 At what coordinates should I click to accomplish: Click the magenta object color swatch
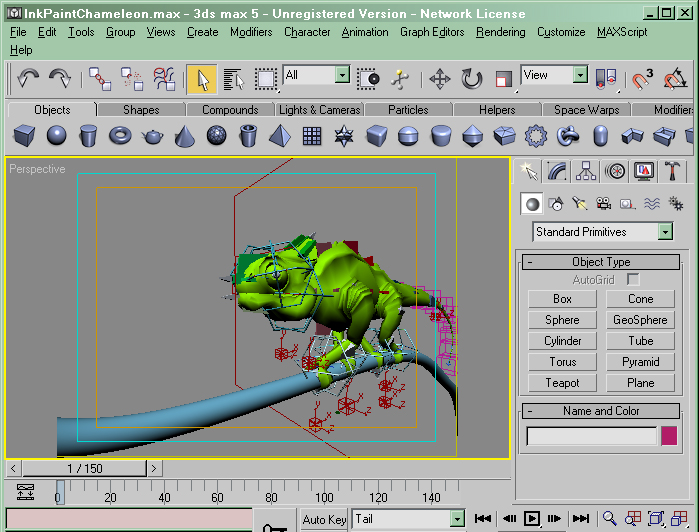point(668,435)
